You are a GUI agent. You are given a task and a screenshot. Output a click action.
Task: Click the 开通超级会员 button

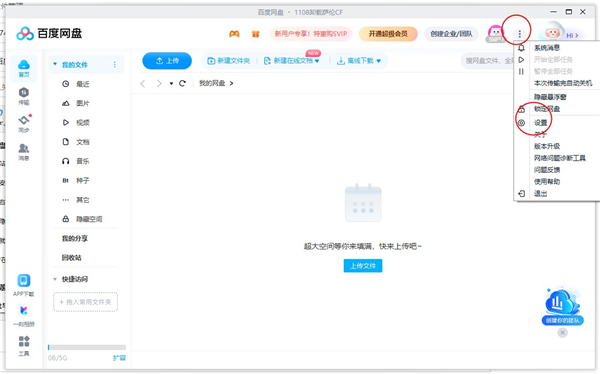pos(388,34)
